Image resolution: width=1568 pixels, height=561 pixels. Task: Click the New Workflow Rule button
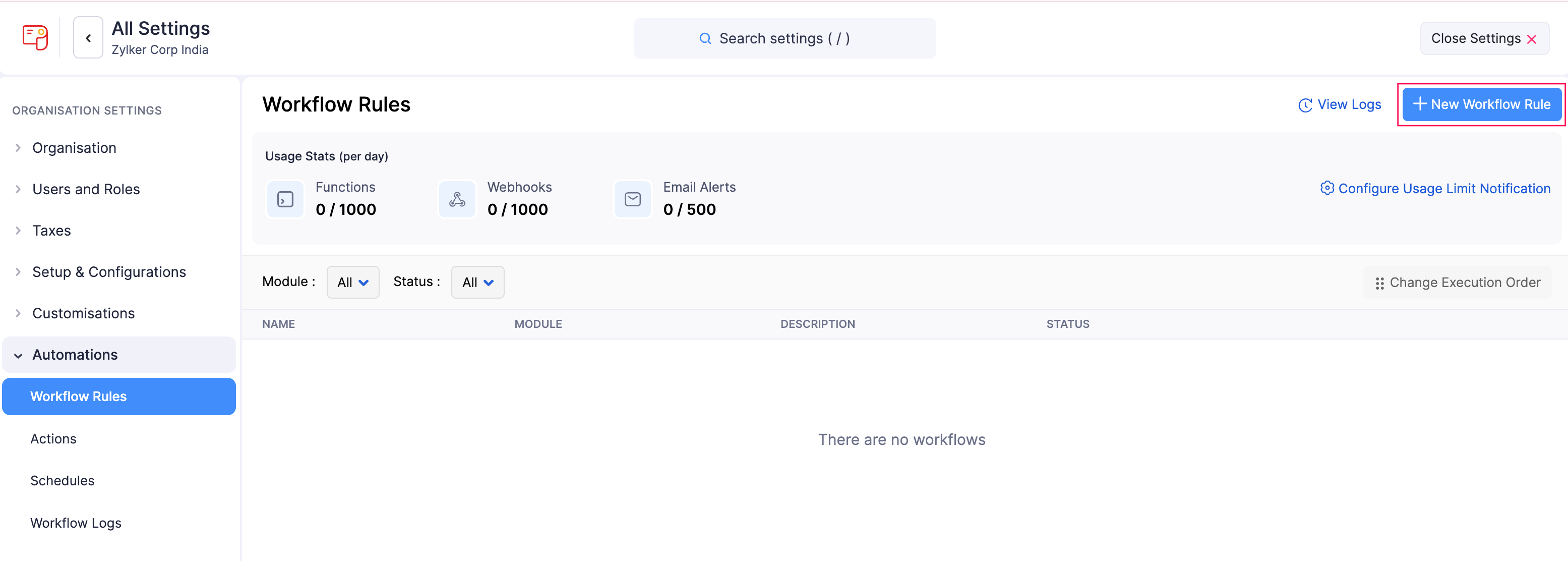tap(1482, 104)
